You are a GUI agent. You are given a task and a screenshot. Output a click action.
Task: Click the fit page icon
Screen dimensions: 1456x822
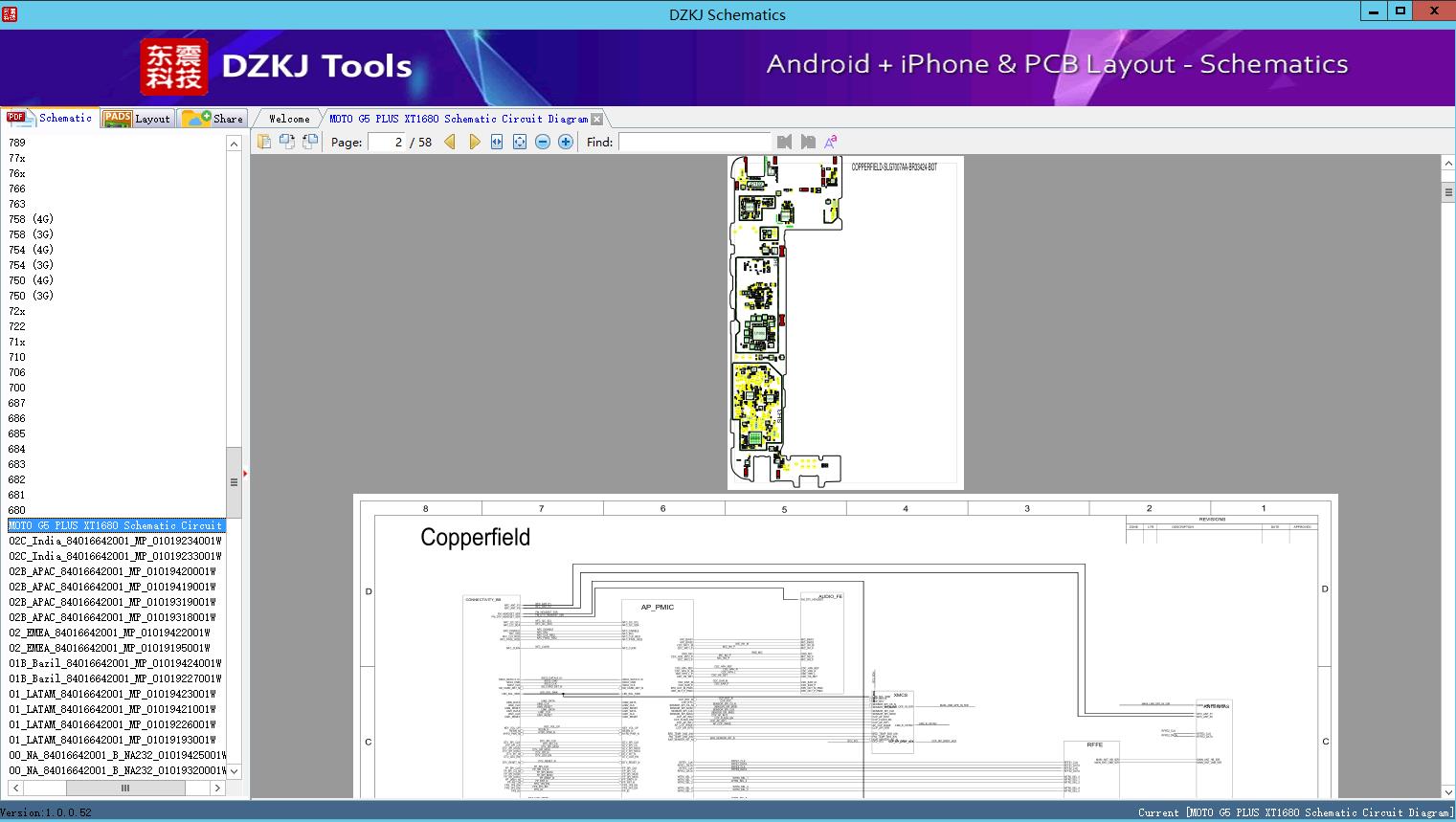tap(520, 142)
